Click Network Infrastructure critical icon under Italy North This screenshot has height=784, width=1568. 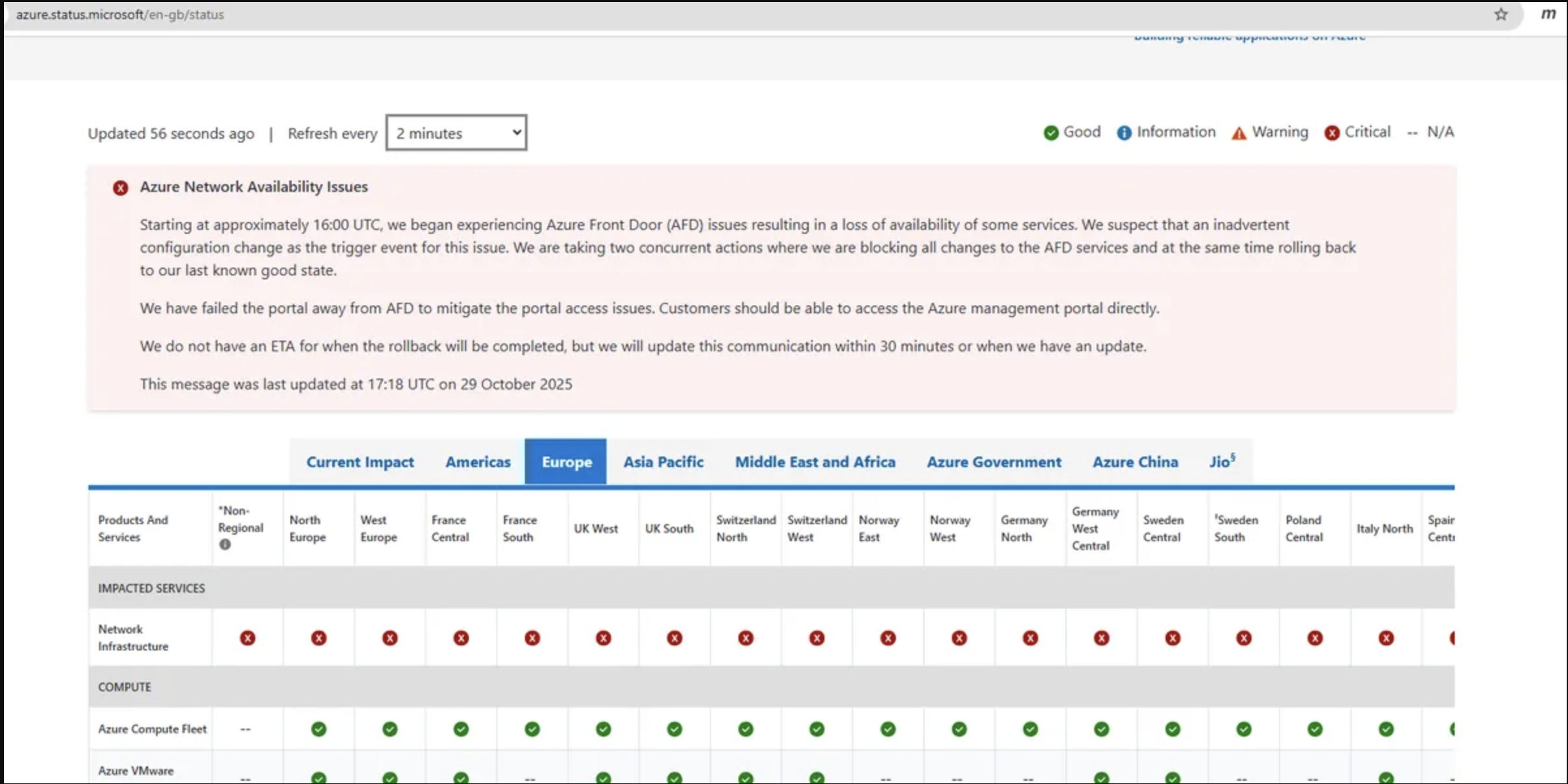[1386, 638]
